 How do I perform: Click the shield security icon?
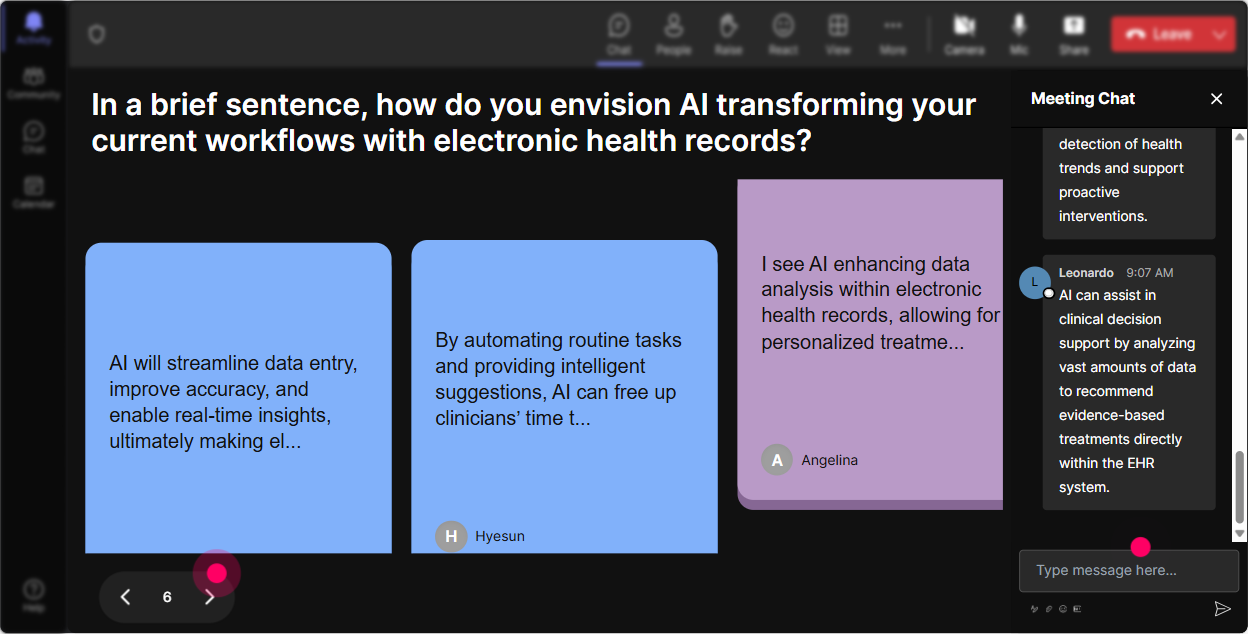pos(97,35)
